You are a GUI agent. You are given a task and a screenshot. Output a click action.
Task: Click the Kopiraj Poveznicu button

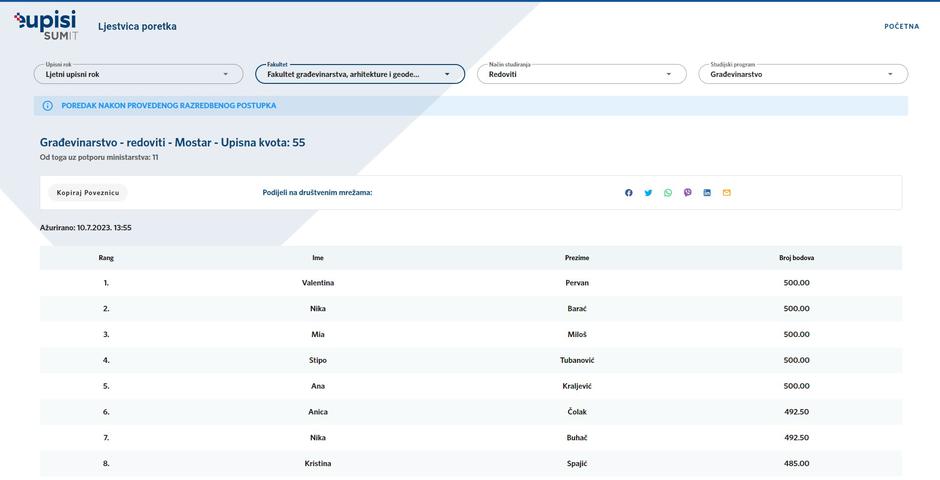[x=88, y=193]
